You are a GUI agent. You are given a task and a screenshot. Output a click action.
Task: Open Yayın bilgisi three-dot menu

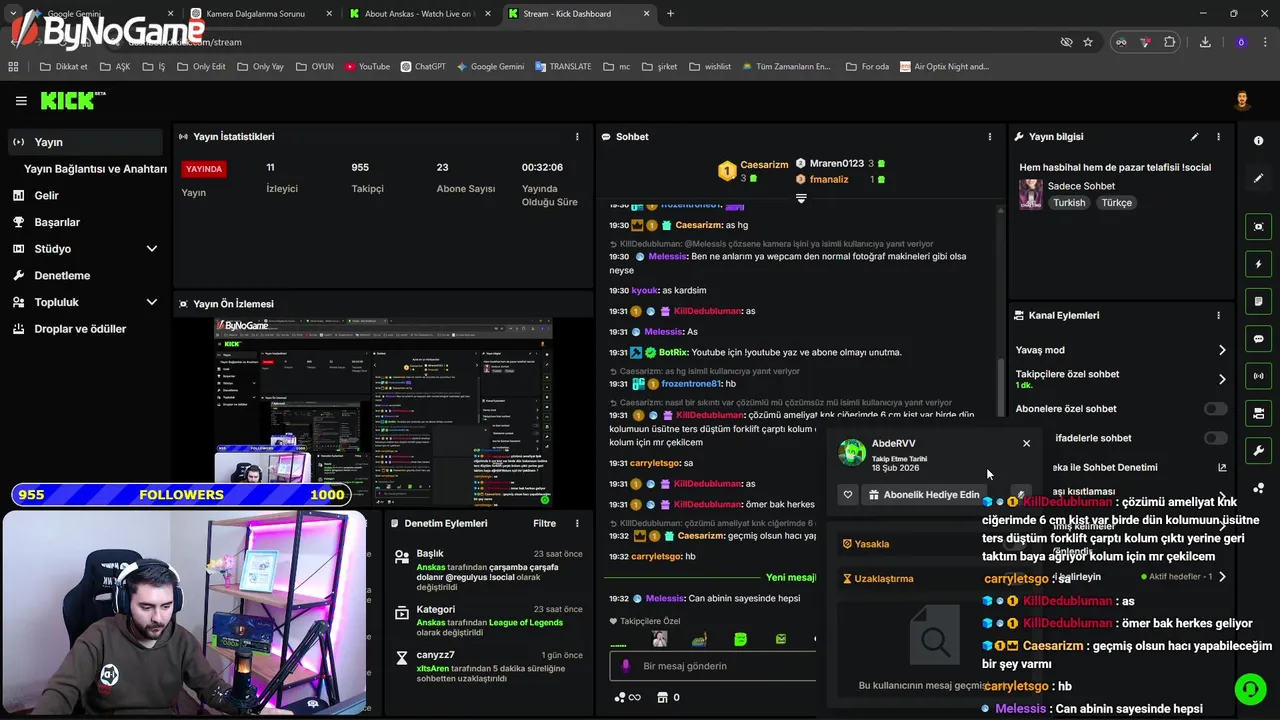point(1218,137)
